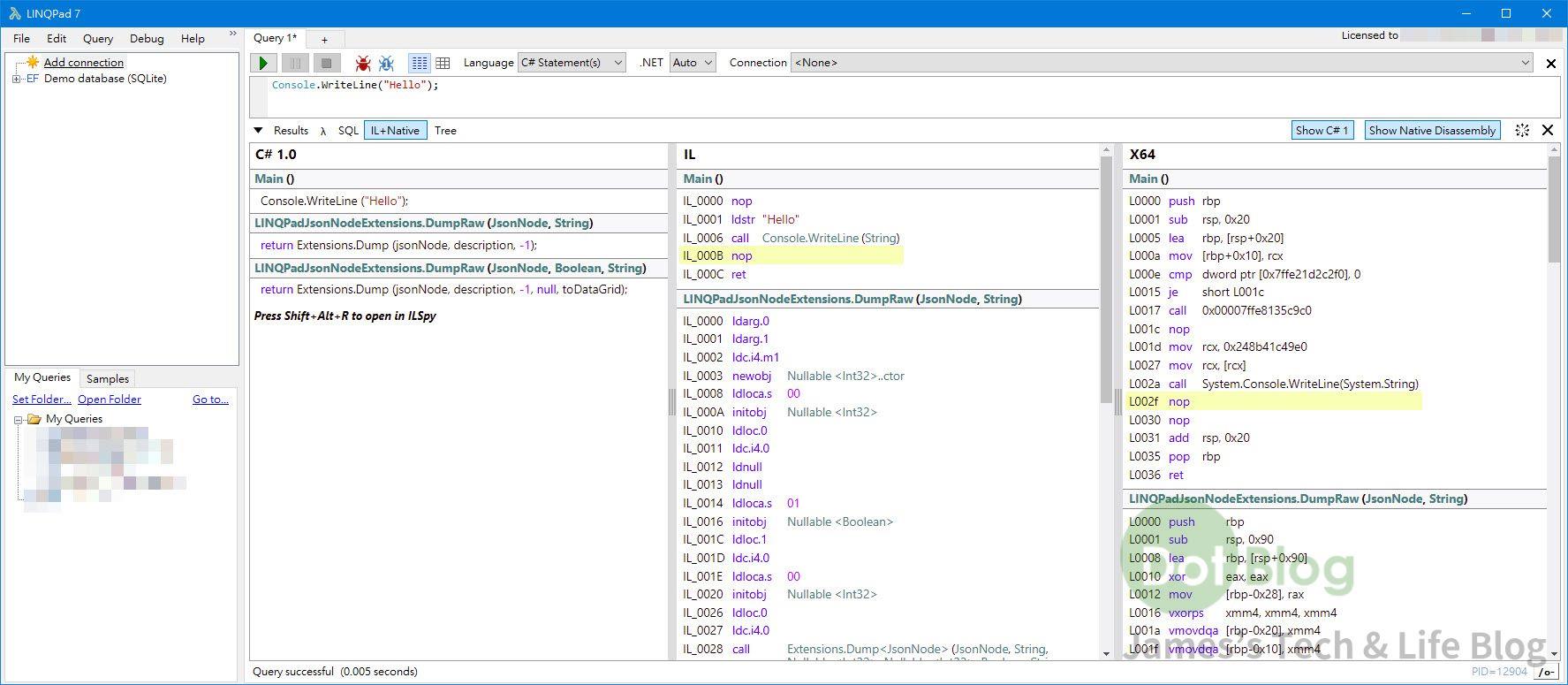The height and width of the screenshot is (685, 1568).
Task: Expand the Demo database (SQLite) node
Action: pyautogui.click(x=16, y=79)
